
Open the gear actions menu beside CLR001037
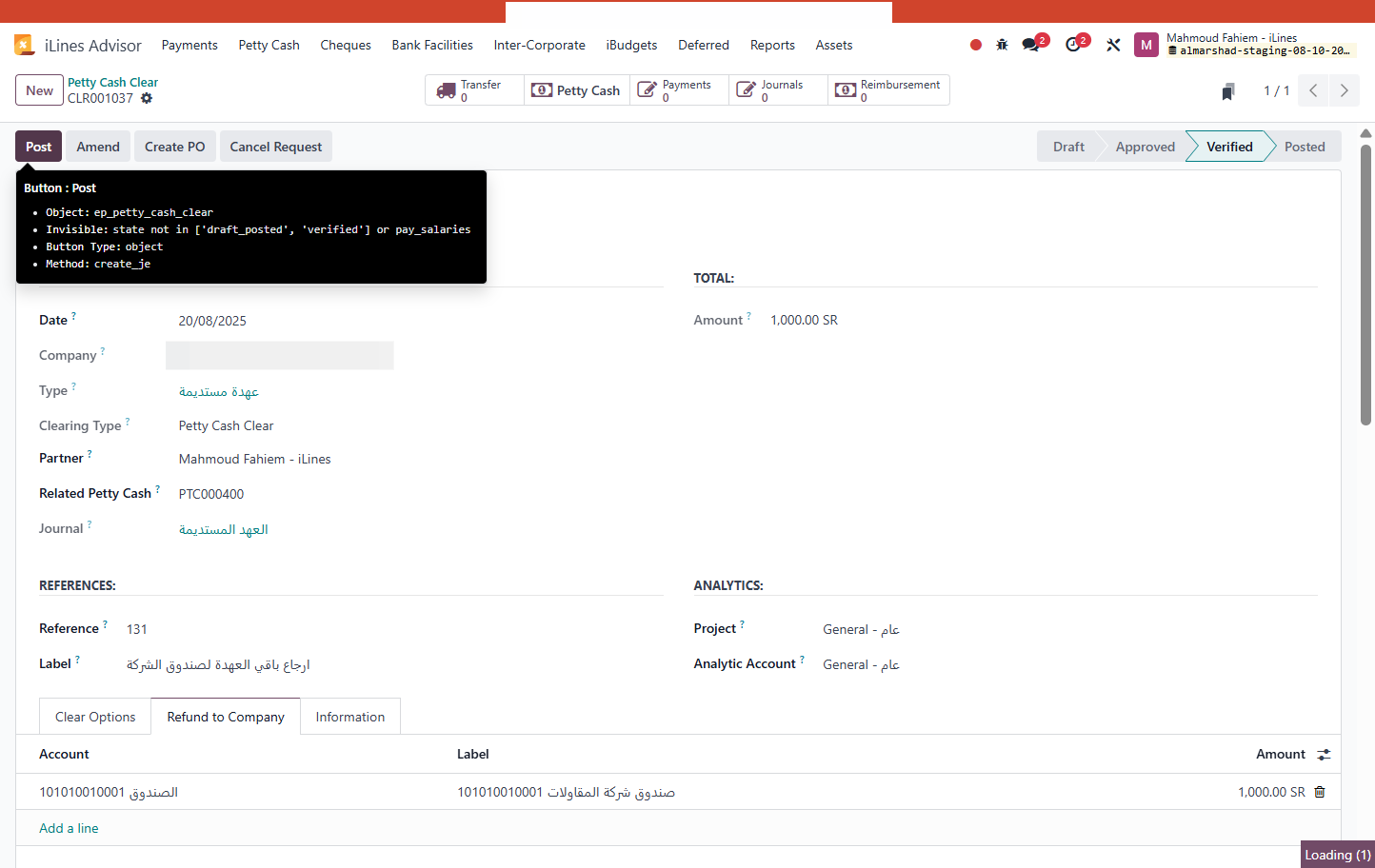coord(147,98)
